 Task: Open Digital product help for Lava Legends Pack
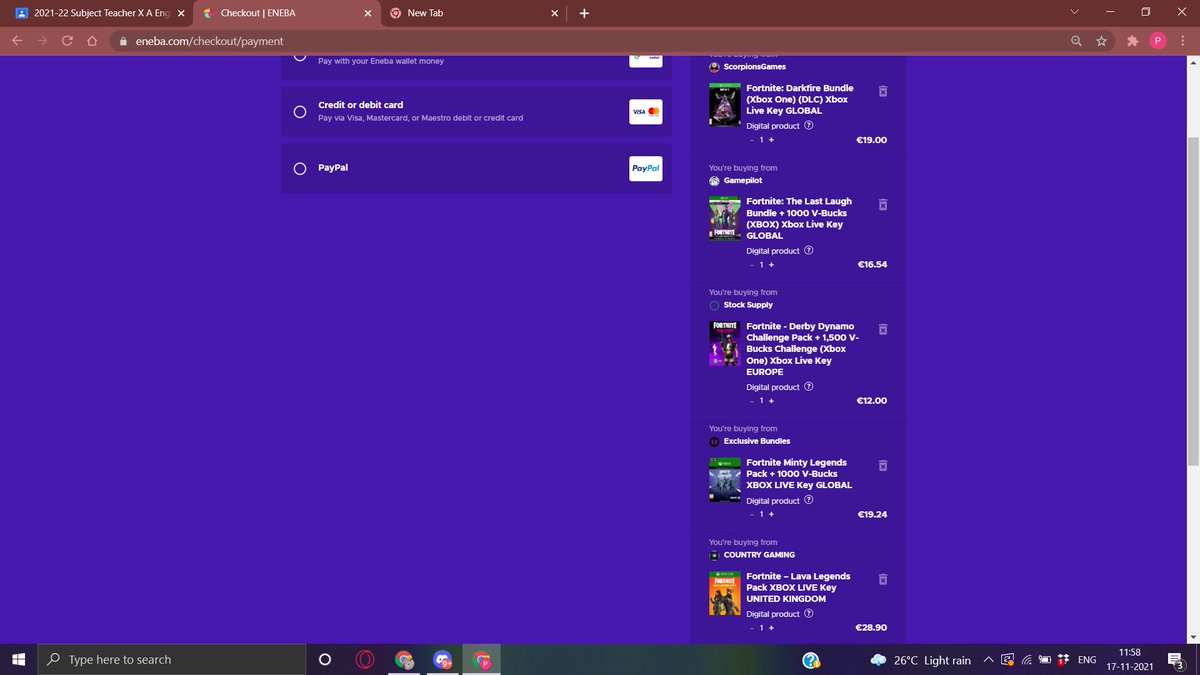point(809,614)
